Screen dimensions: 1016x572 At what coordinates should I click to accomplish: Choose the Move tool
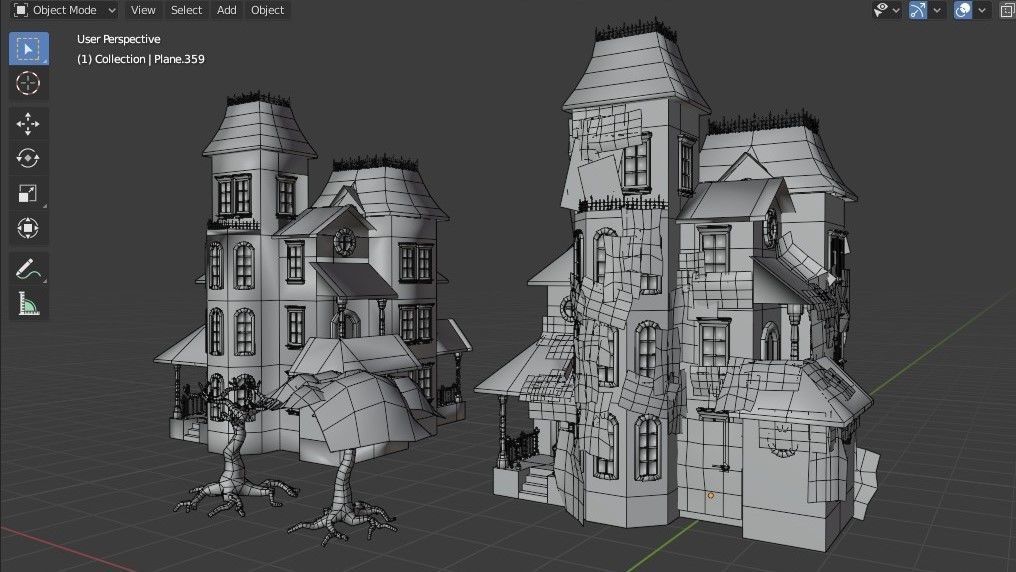coord(28,124)
